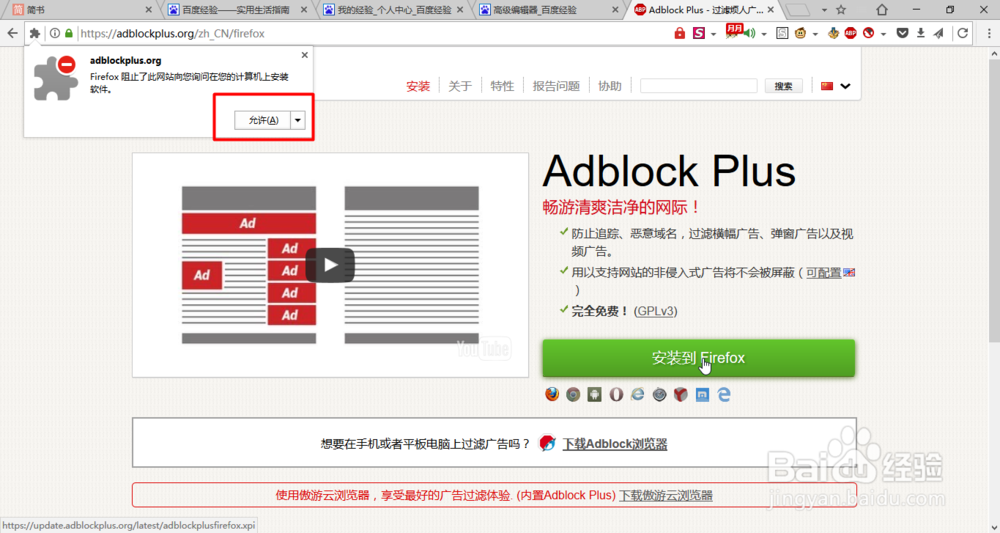Expand dropdown next to pink S extension
This screenshot has height=533, width=1000.
pos(713,34)
